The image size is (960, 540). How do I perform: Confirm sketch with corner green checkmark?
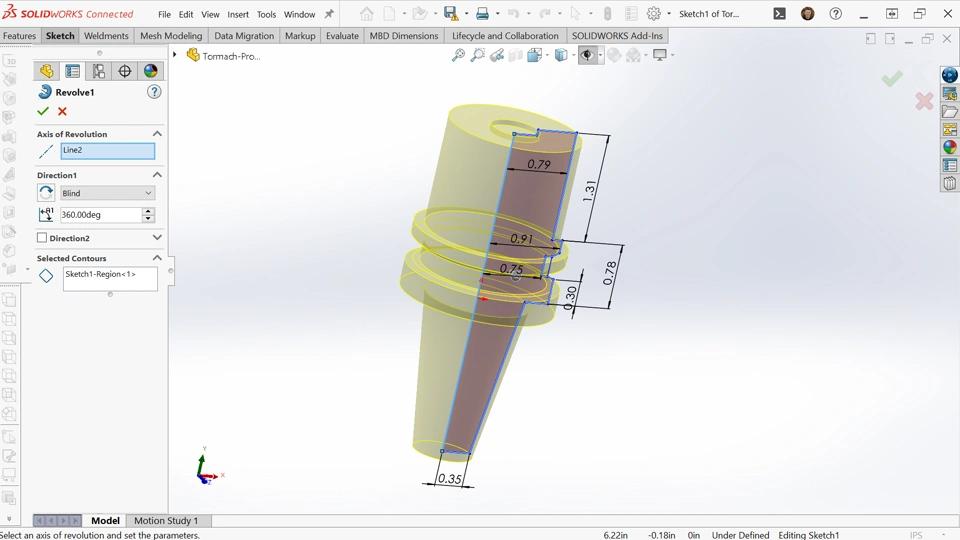pyautogui.click(x=892, y=78)
